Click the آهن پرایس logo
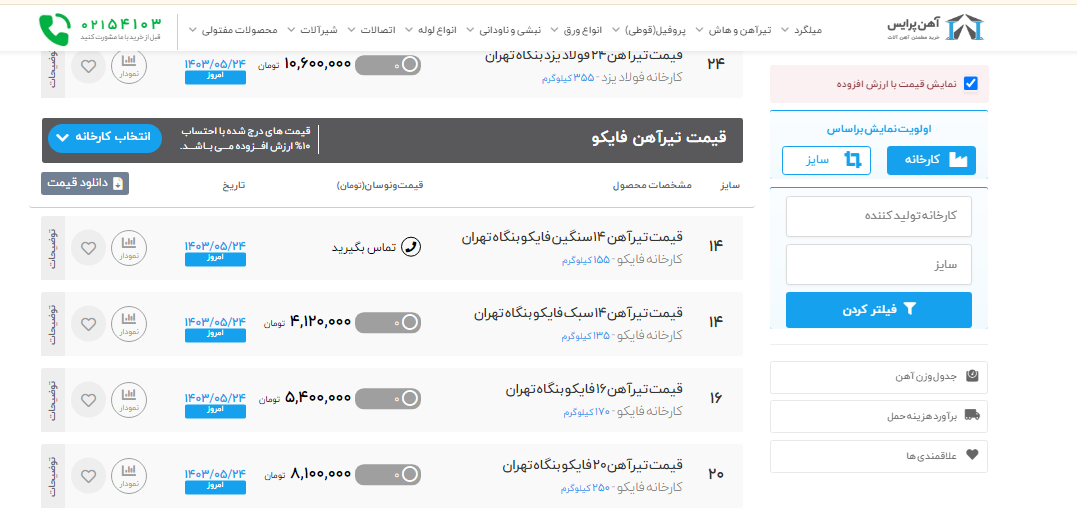 (937, 28)
